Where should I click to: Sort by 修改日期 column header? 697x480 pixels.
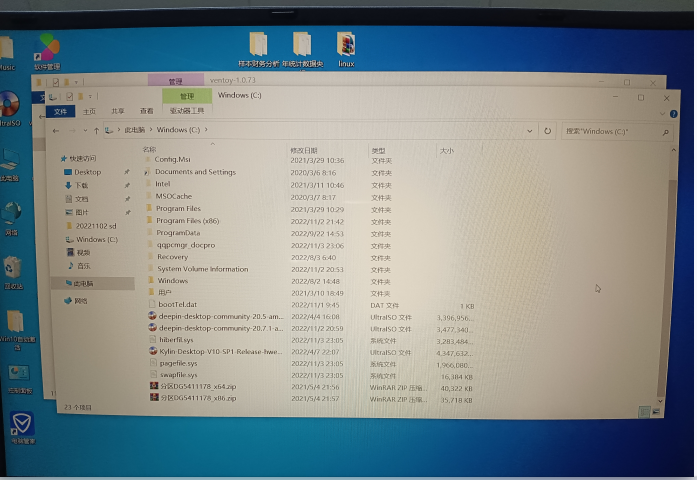click(304, 151)
